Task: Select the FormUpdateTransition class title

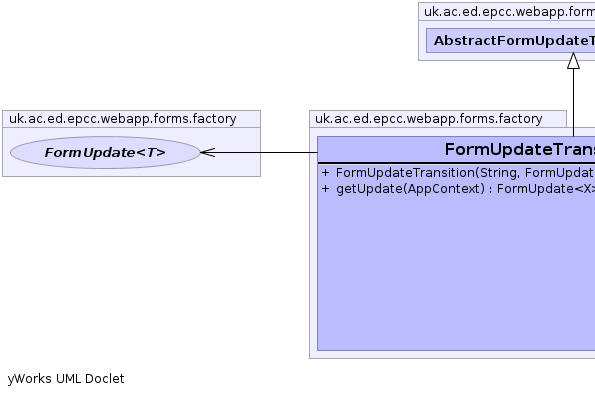Action: click(519, 149)
